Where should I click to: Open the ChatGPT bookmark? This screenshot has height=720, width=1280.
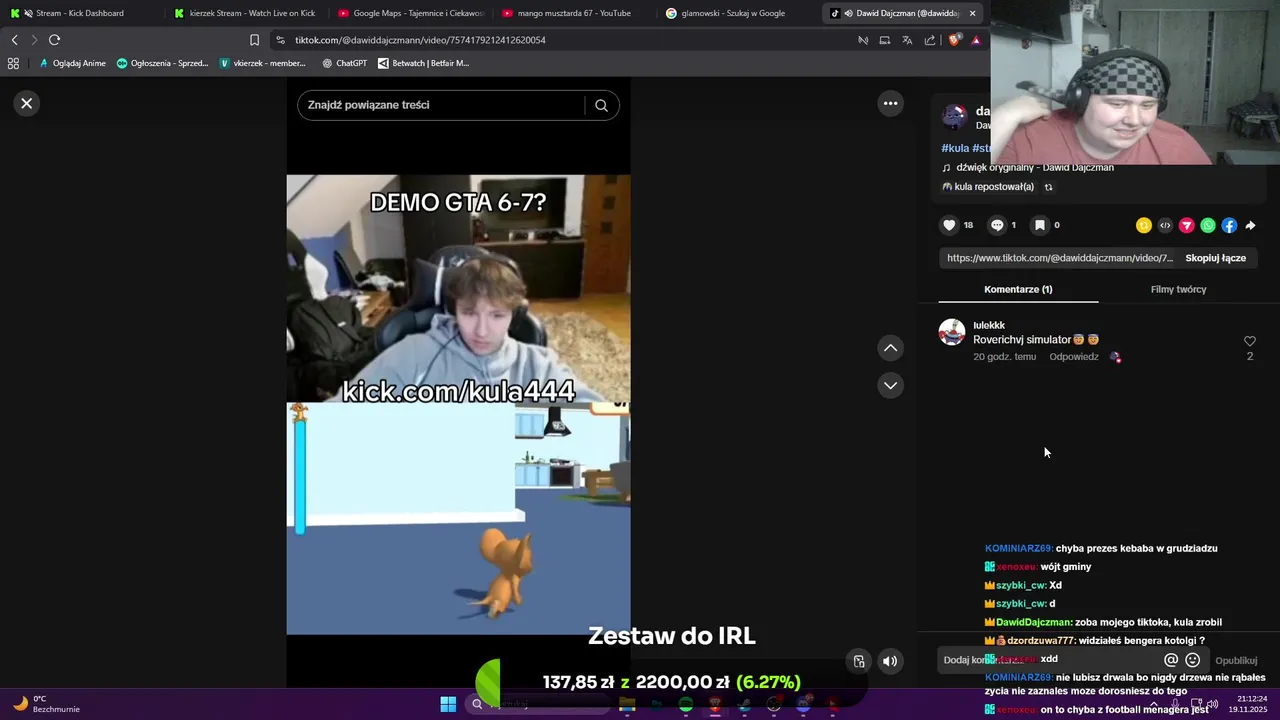pyautogui.click(x=345, y=63)
